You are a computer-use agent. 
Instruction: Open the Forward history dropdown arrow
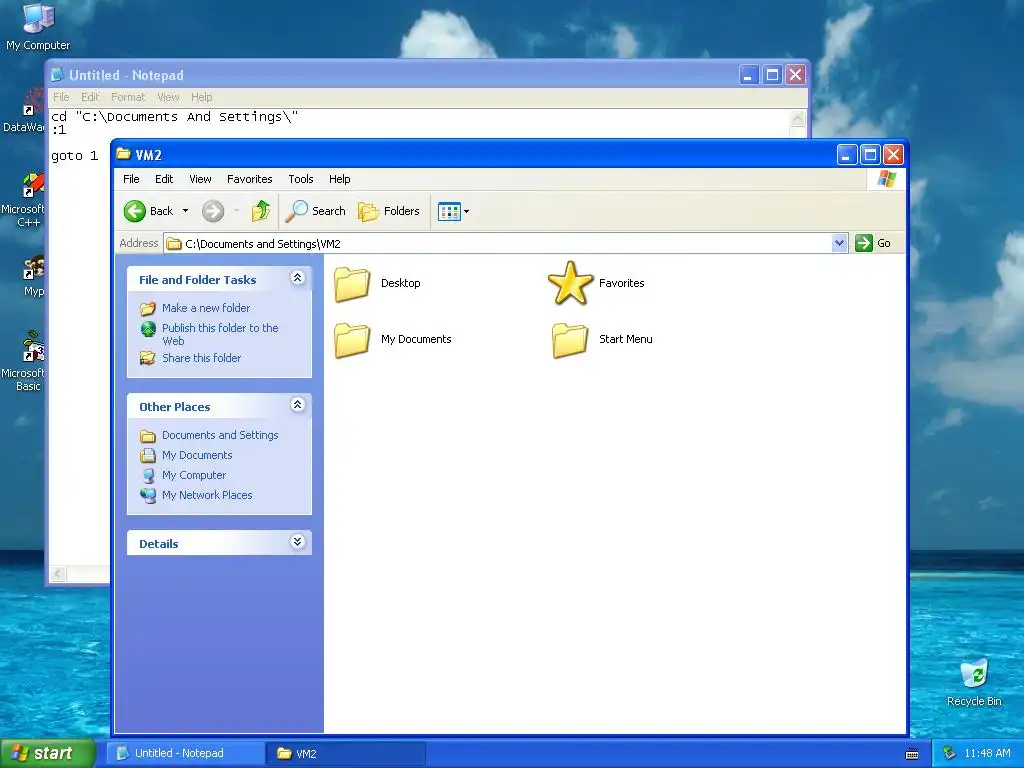tap(236, 211)
